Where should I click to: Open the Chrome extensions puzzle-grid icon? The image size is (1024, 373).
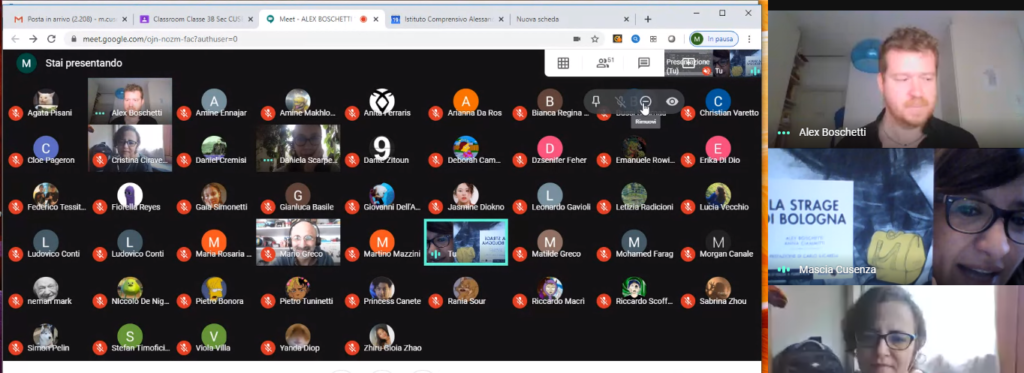point(653,39)
